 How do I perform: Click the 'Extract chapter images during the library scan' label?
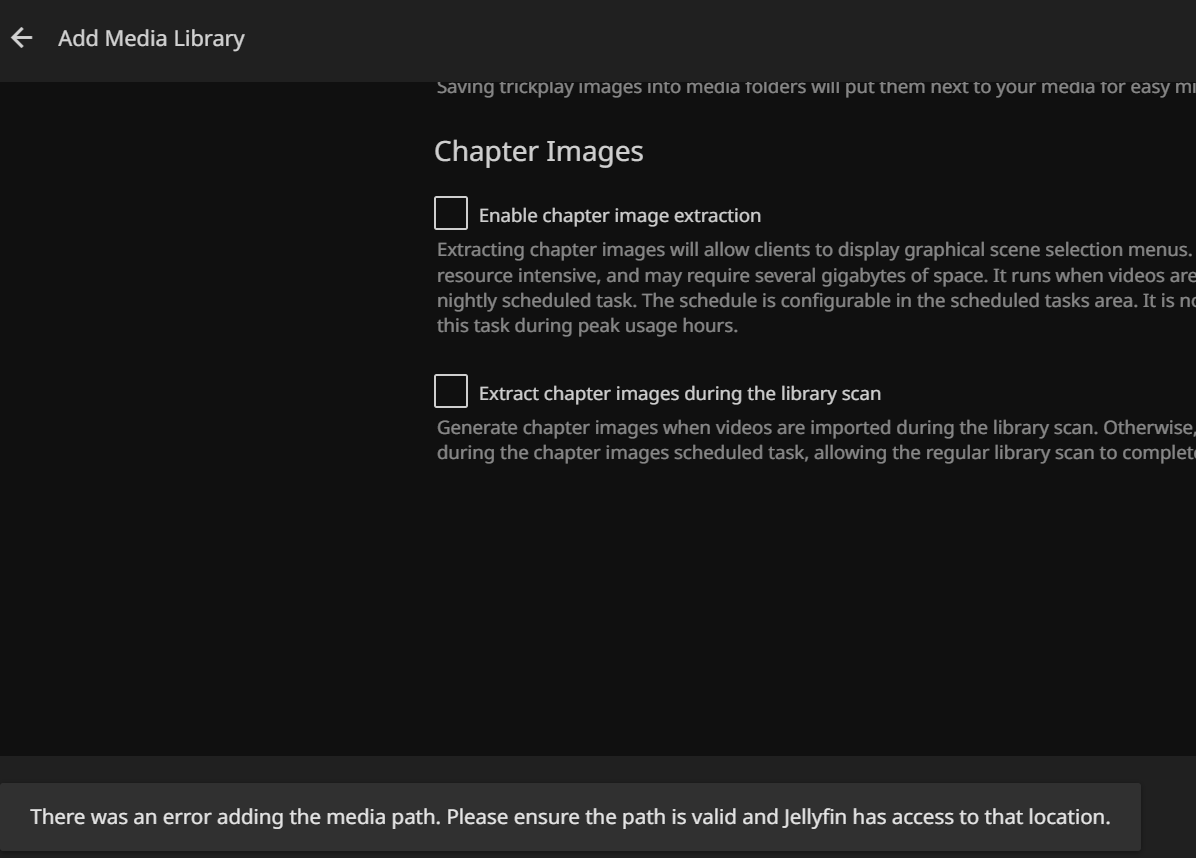679,394
